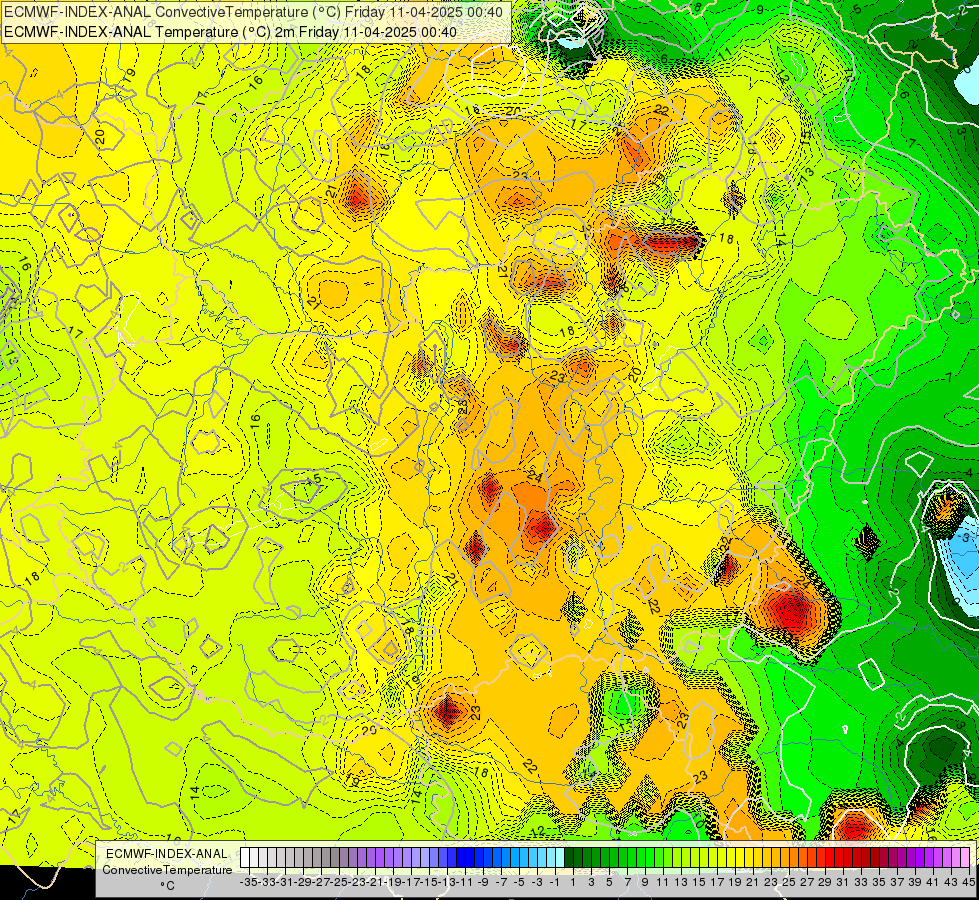
Task: Select the 9 legend scale value
Action: click(x=645, y=882)
